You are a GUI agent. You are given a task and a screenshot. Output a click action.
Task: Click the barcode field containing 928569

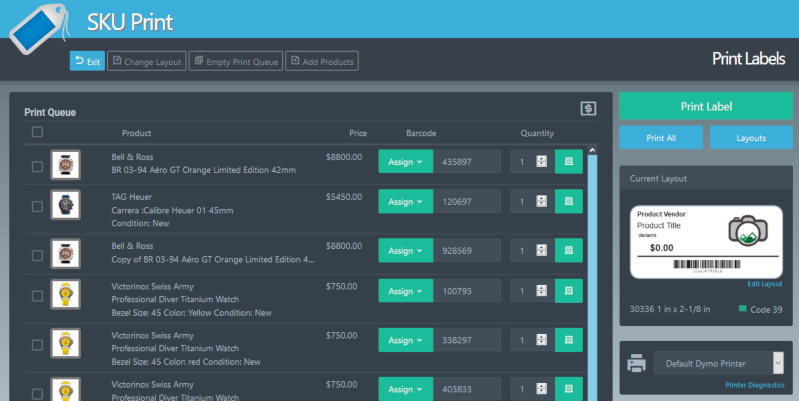467,250
